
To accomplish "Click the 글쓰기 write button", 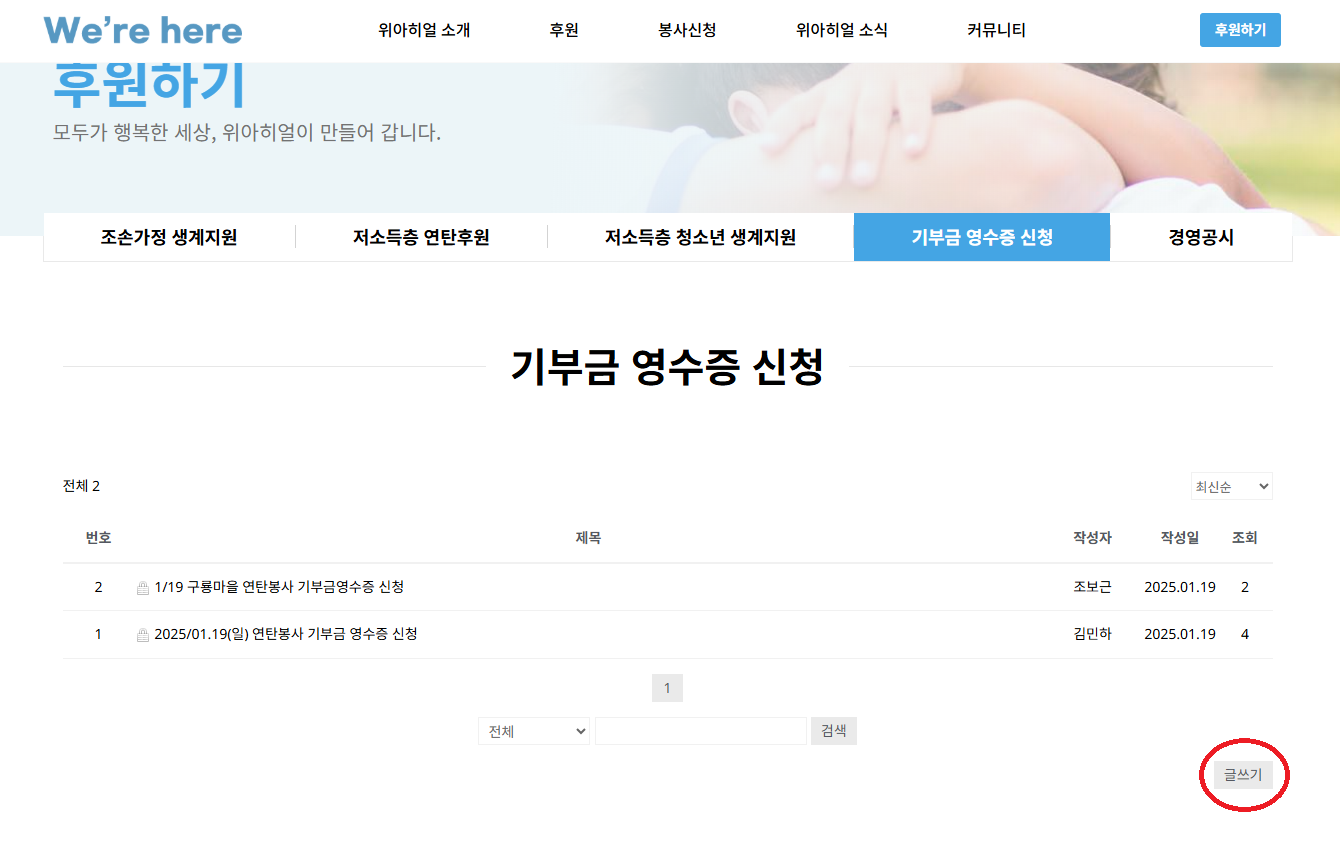I will pos(1243,775).
